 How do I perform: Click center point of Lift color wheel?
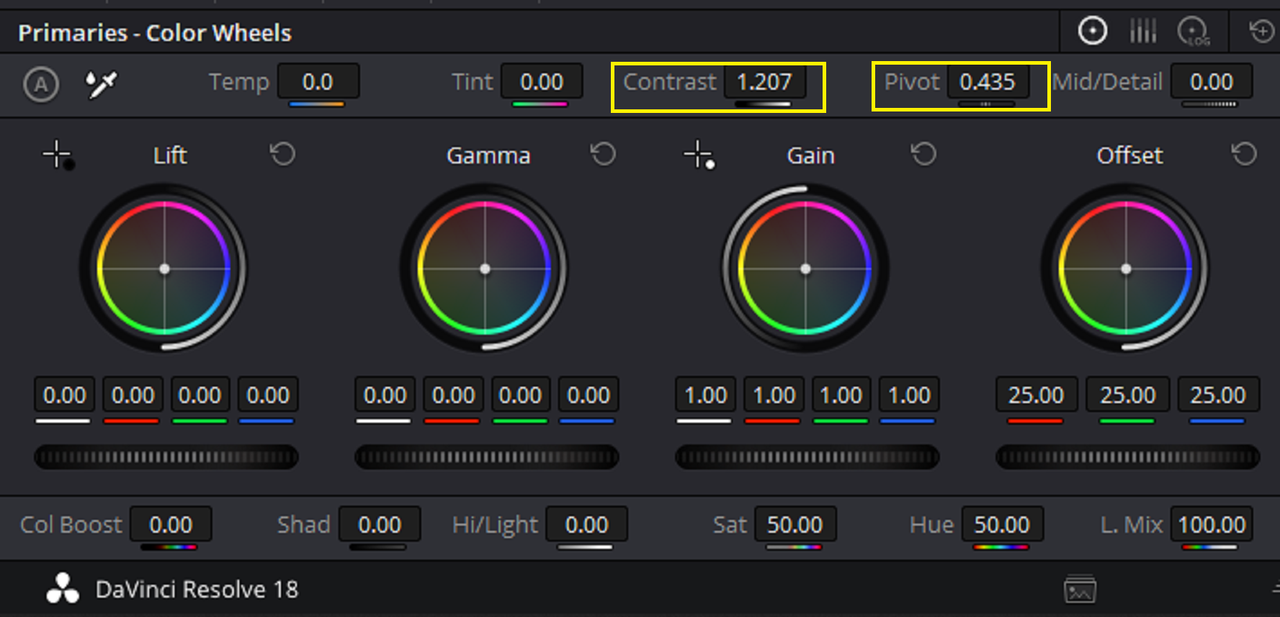tap(165, 269)
